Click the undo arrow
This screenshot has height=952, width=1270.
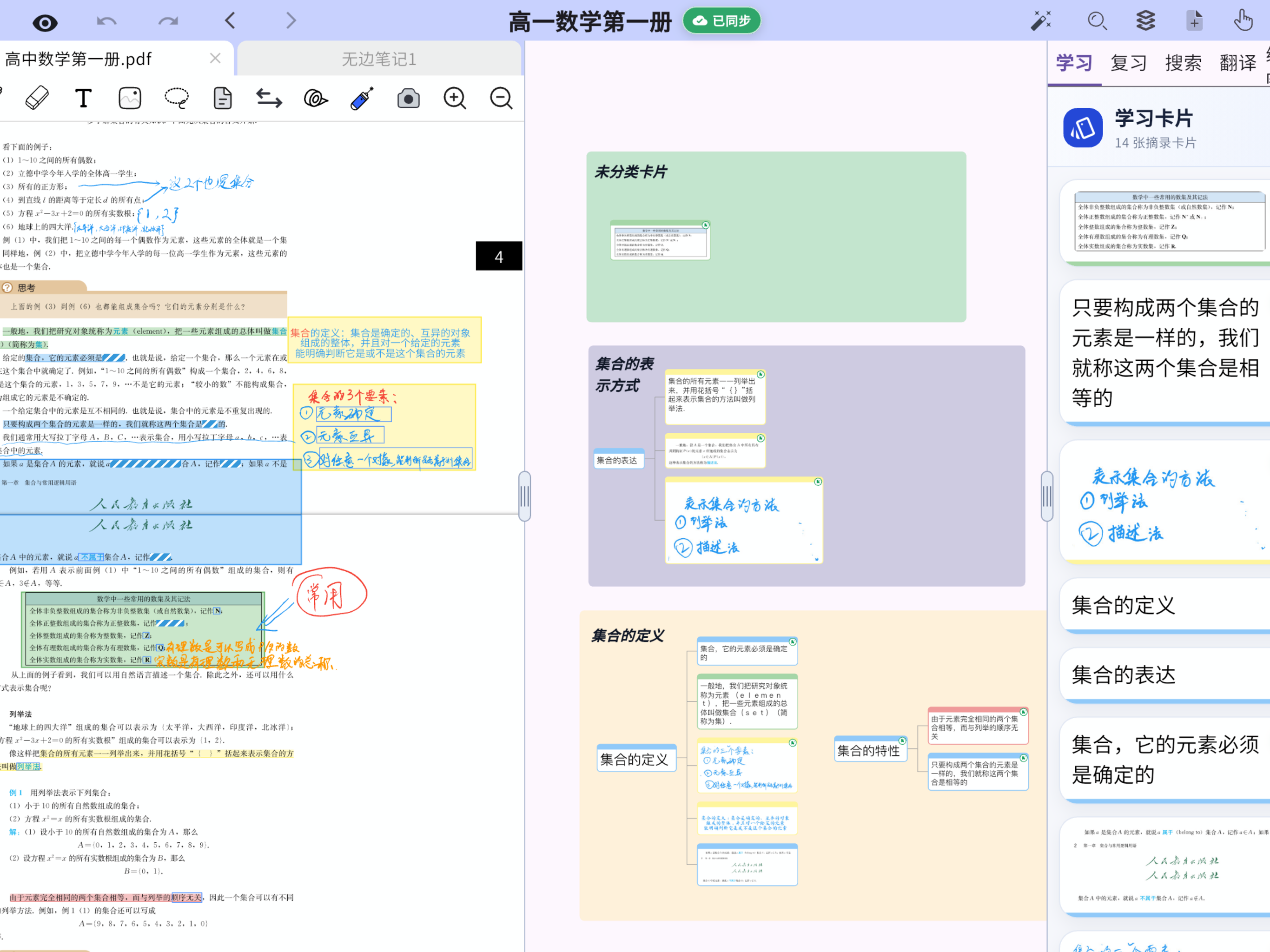tap(107, 21)
